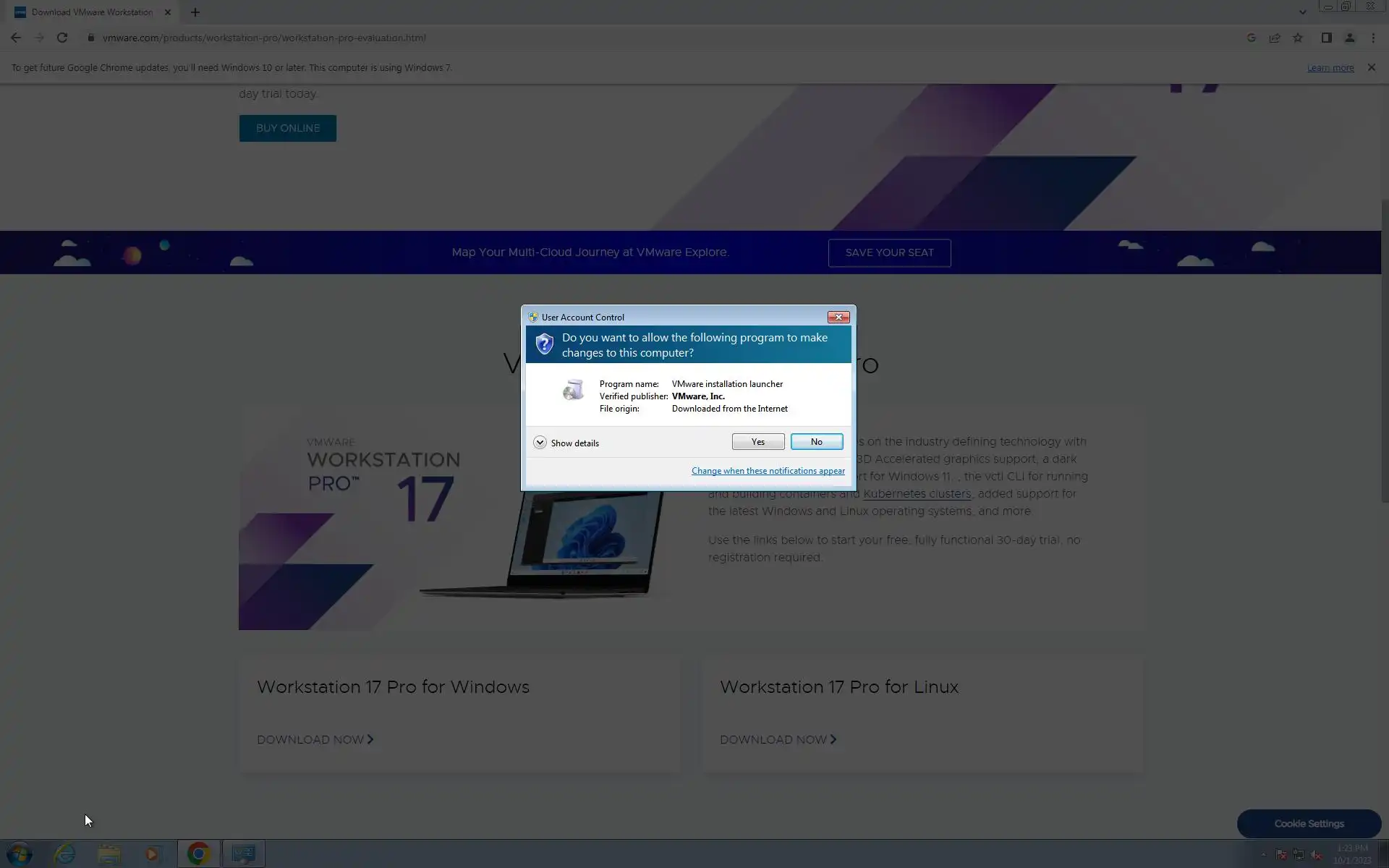1389x868 pixels.
Task: Click the Chrome profile avatar icon
Action: 1349,38
